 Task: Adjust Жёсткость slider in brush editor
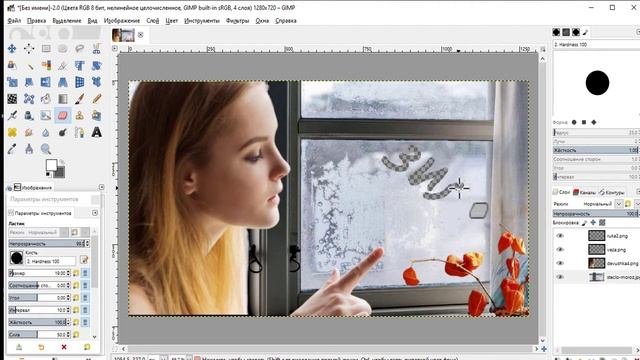pos(596,150)
